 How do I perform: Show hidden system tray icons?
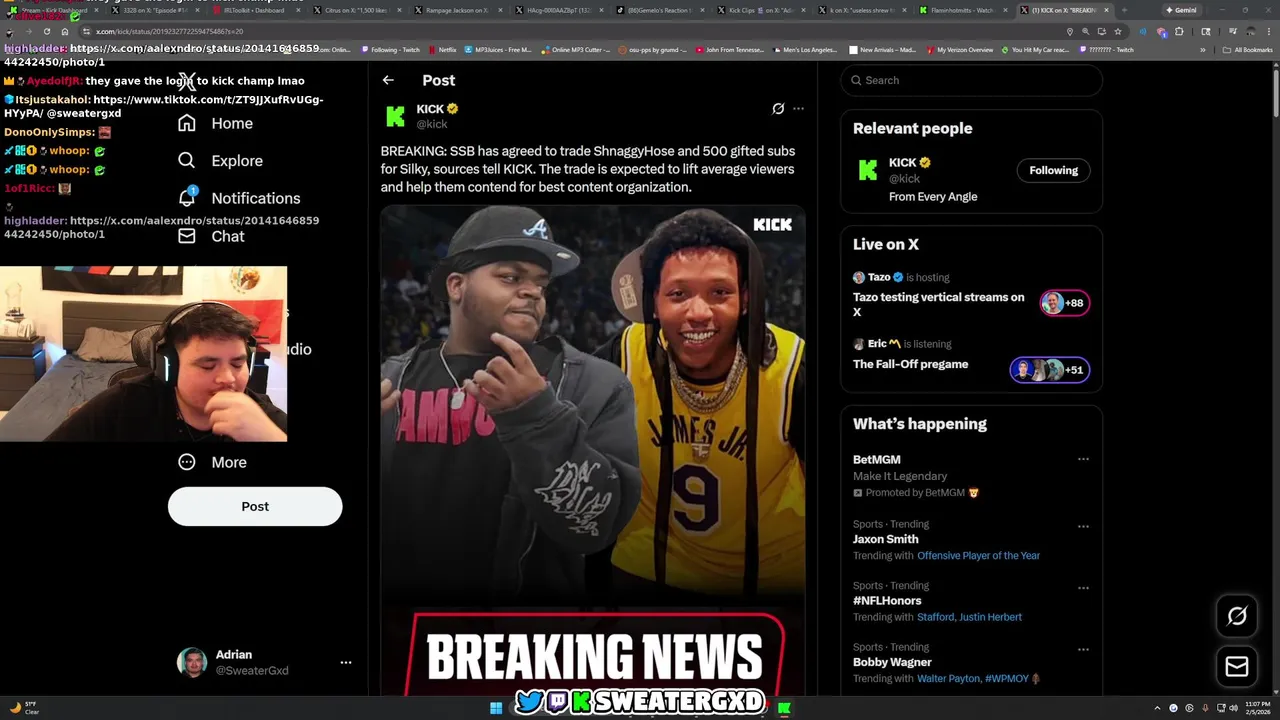tap(1158, 708)
